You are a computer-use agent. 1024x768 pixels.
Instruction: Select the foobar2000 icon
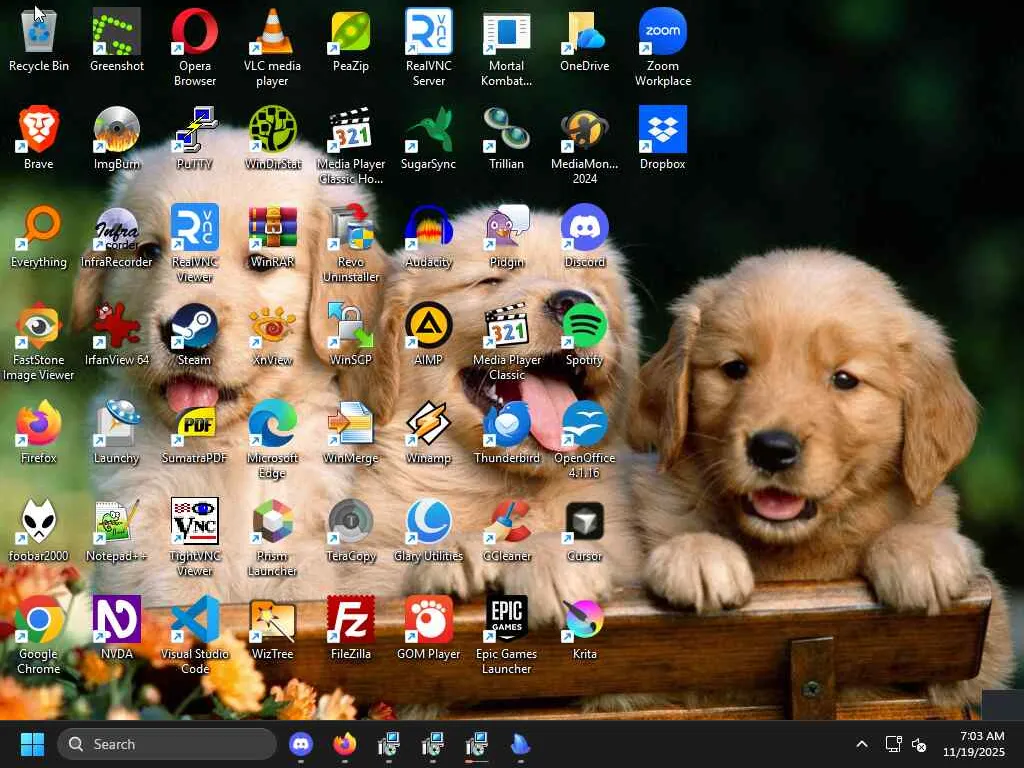point(39,530)
